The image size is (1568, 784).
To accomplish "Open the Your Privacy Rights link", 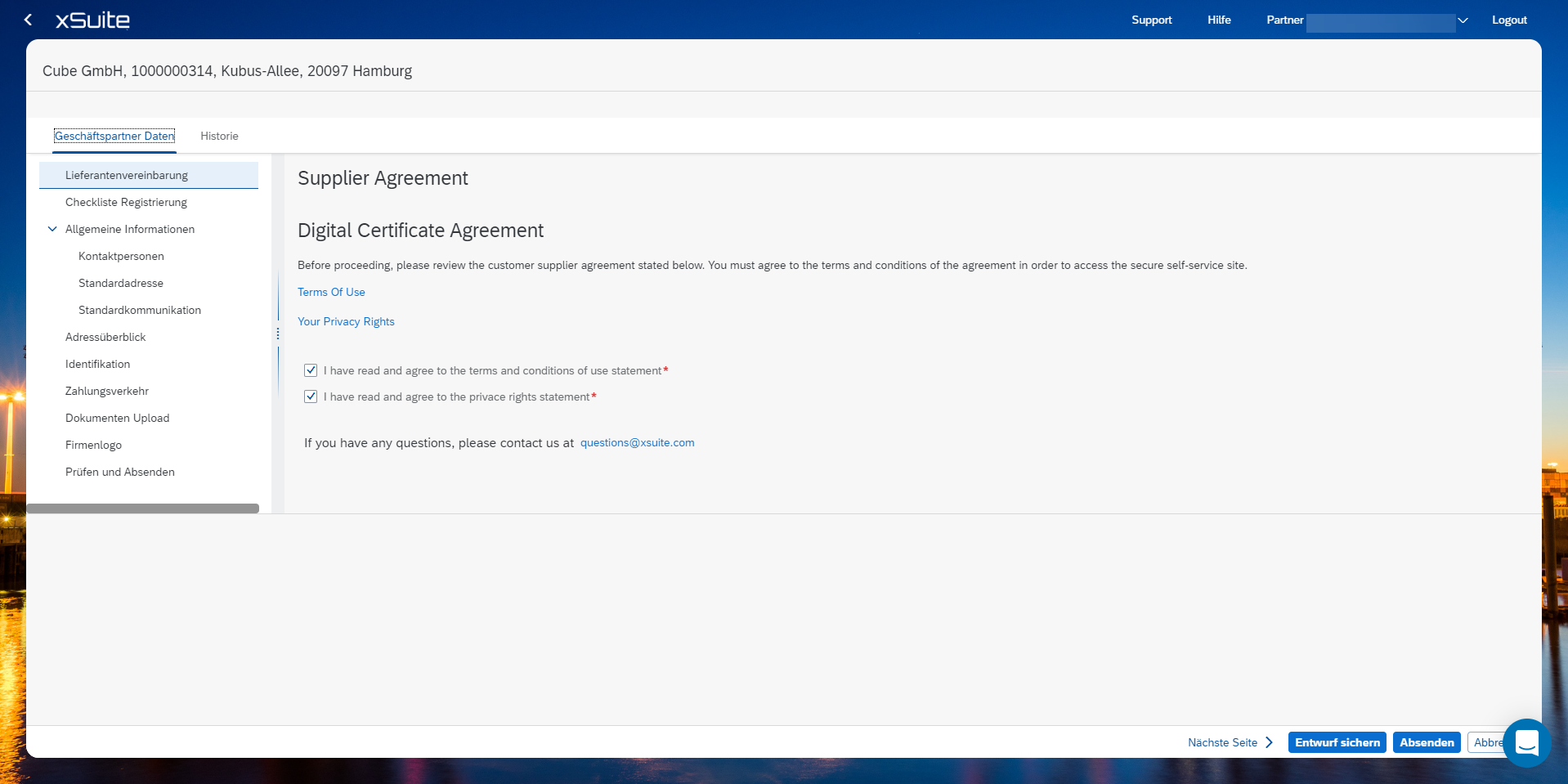I will (346, 321).
